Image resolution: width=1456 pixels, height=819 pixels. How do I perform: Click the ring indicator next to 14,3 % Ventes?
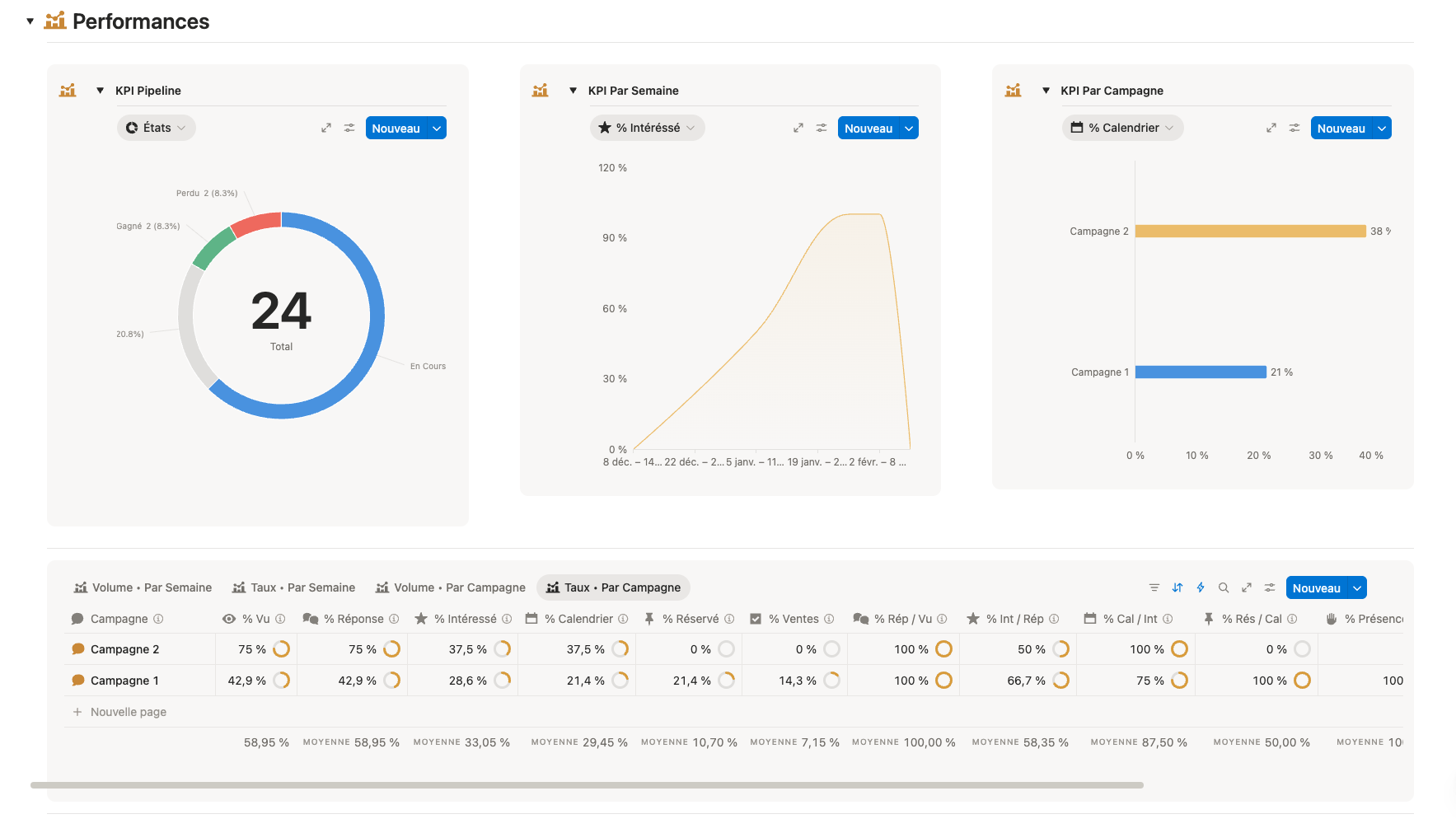point(831,680)
